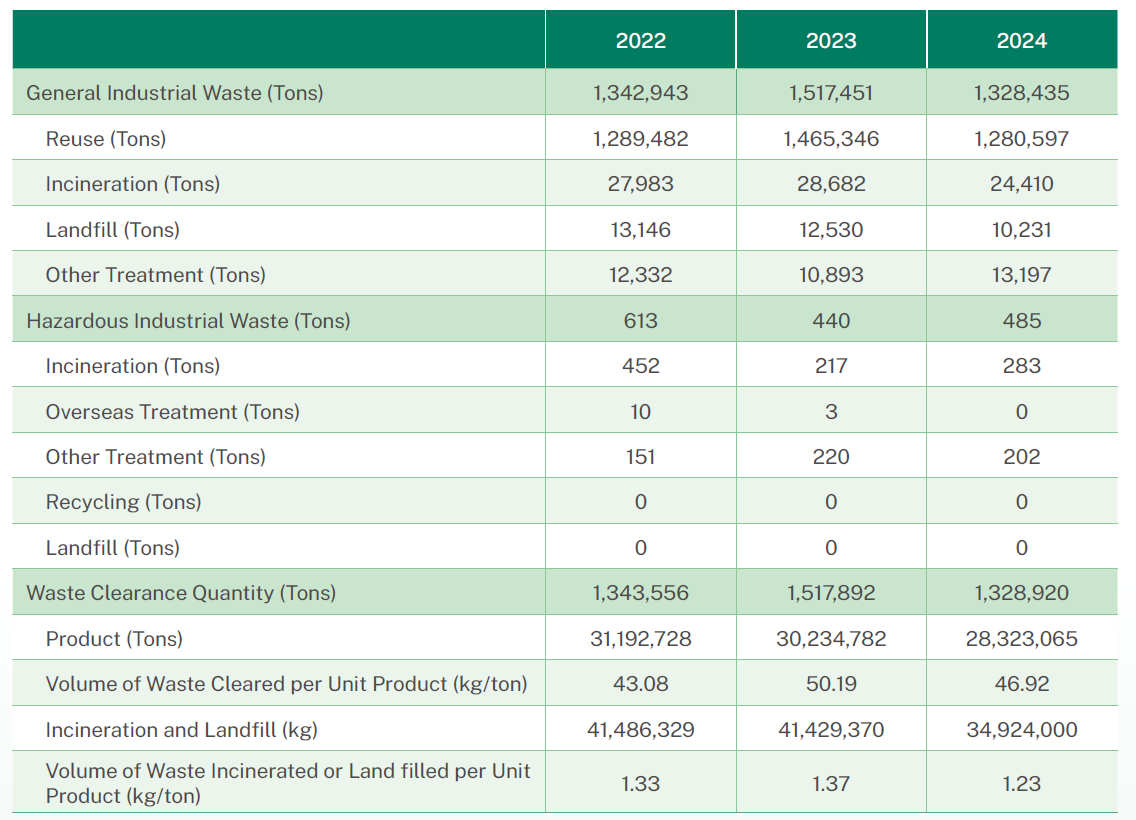Select the 2023 column header
Image resolution: width=1136 pixels, height=820 pixels.
(831, 41)
